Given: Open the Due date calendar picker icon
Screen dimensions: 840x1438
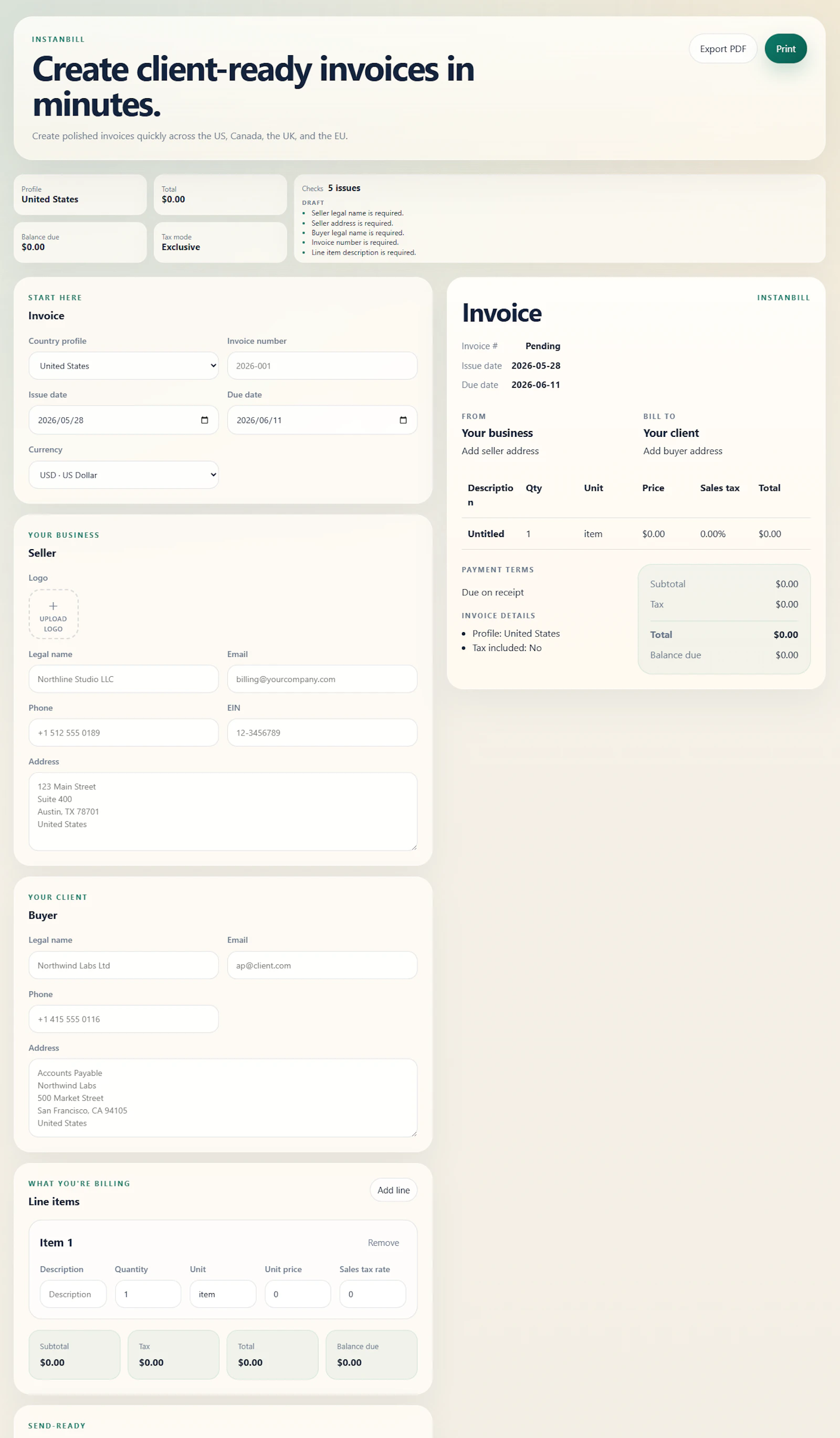Looking at the screenshot, I should 403,420.
